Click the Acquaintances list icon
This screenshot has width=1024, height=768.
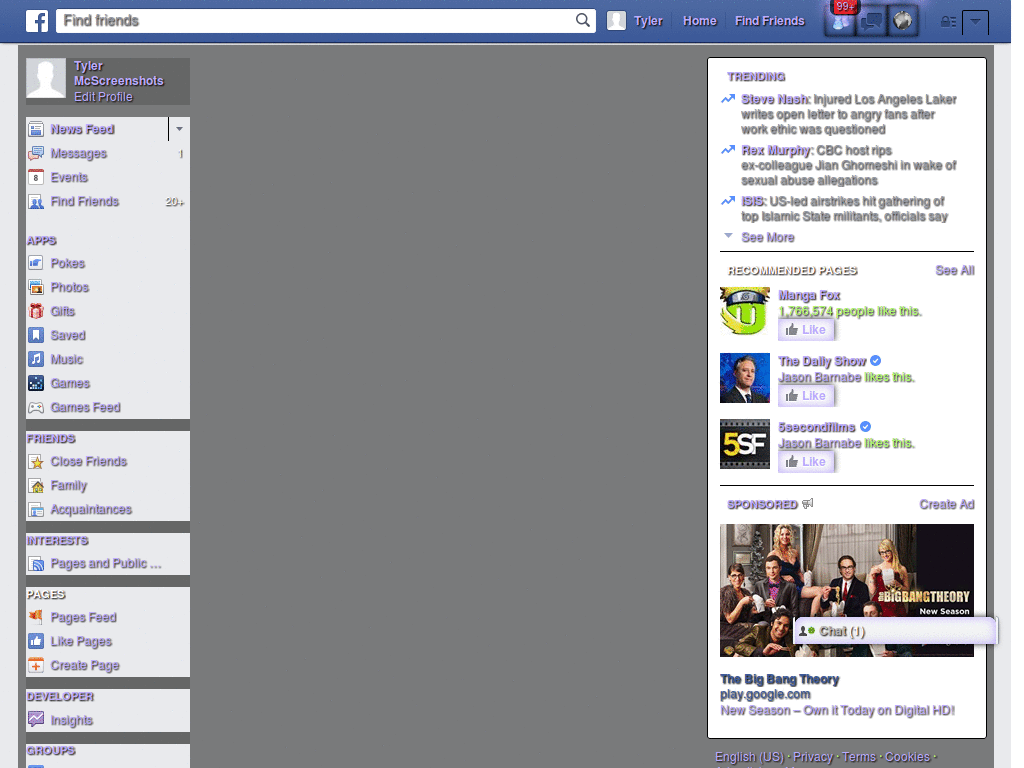[x=36, y=509]
